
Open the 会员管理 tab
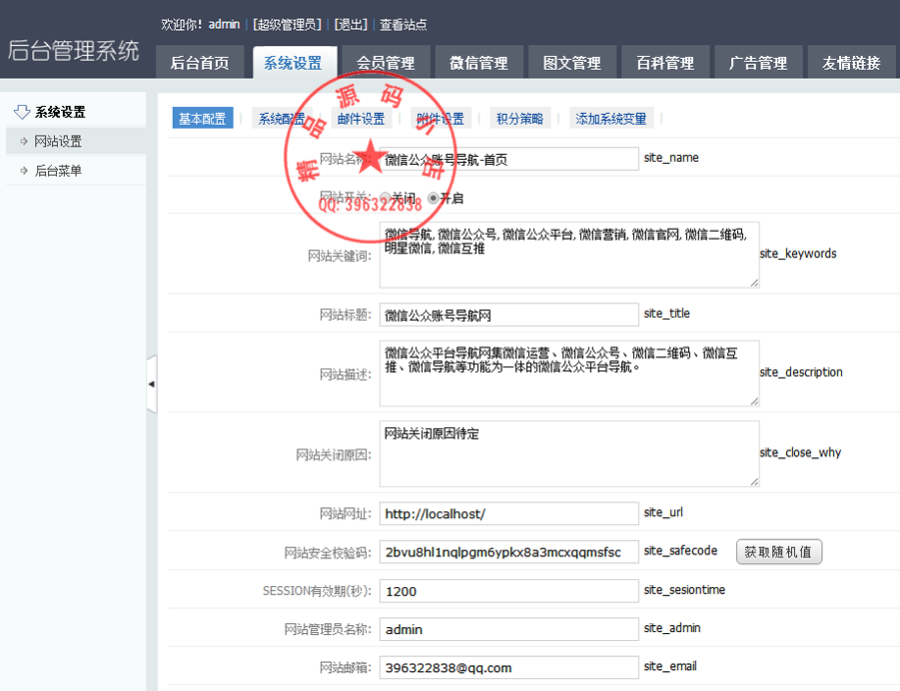tap(386, 62)
